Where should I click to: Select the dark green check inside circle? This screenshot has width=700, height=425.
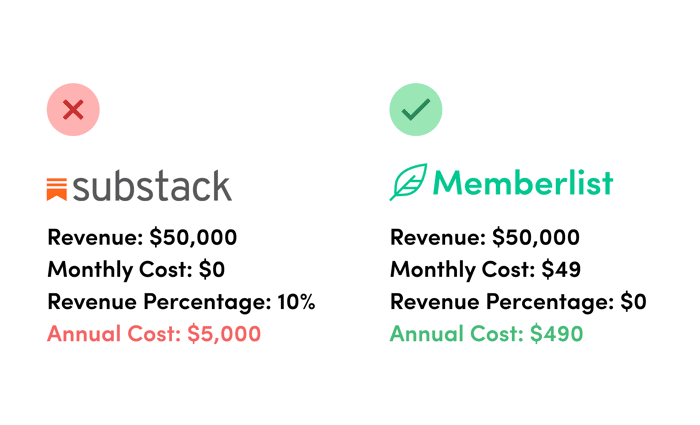coord(416,109)
